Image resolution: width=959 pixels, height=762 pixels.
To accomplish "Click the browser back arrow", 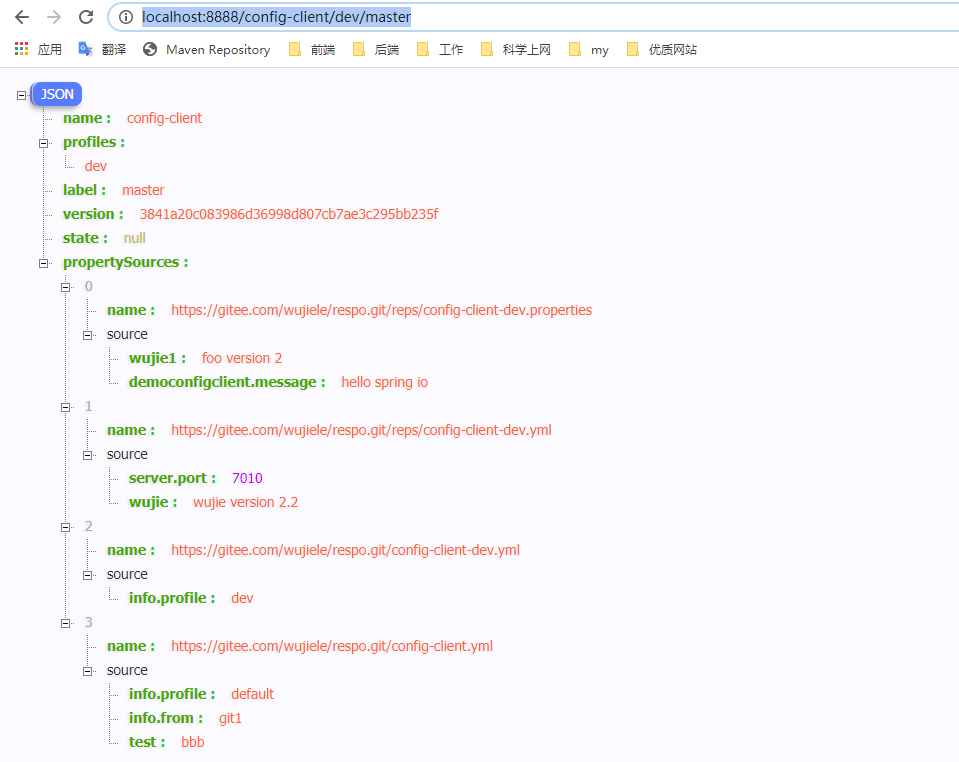I will click(x=22, y=17).
